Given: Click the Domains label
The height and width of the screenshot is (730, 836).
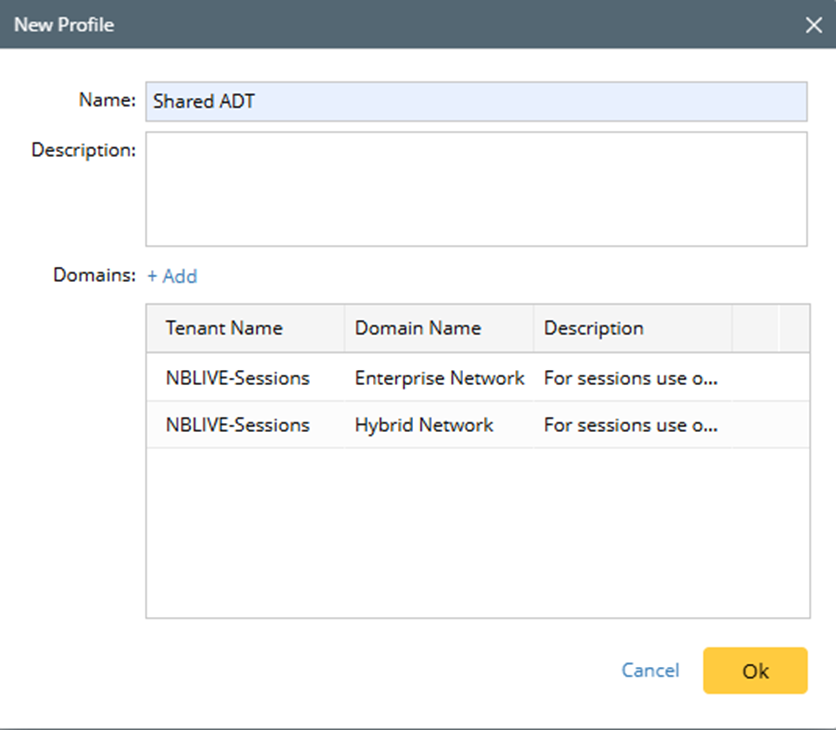Looking at the screenshot, I should [94, 276].
